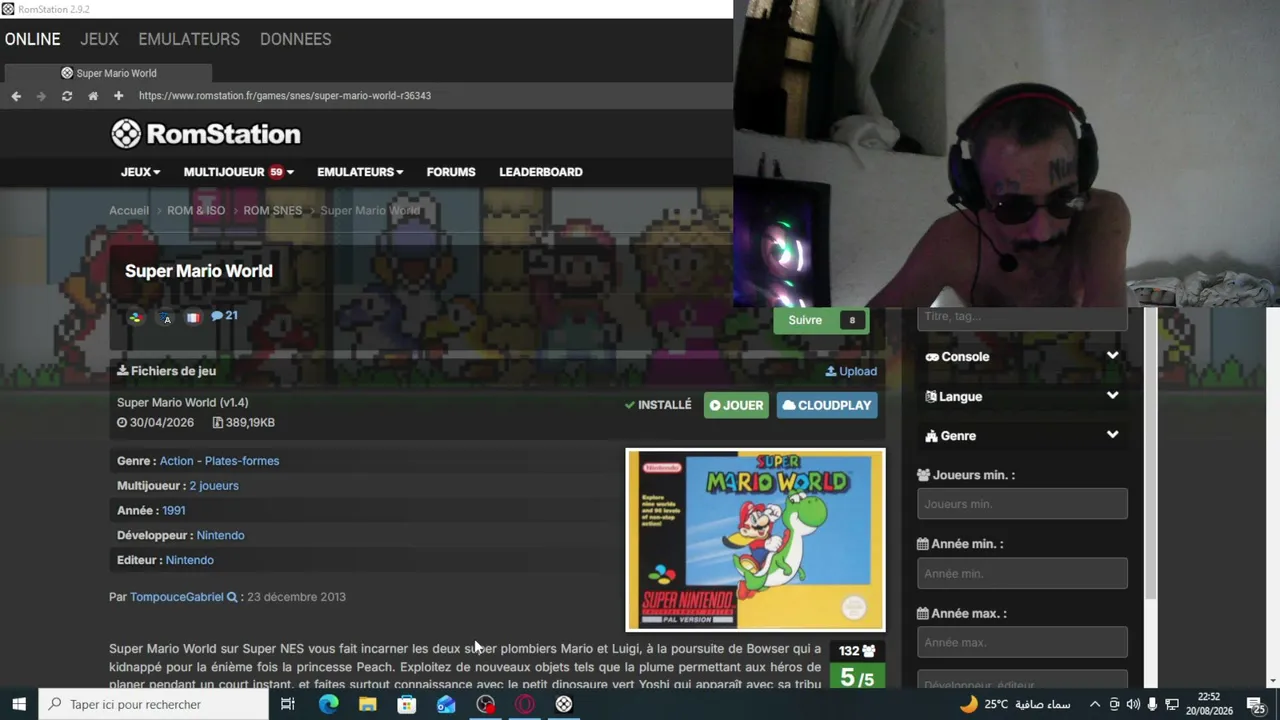1280x720 pixels.
Task: Open Microsoft Store from the taskbar
Action: (407, 704)
